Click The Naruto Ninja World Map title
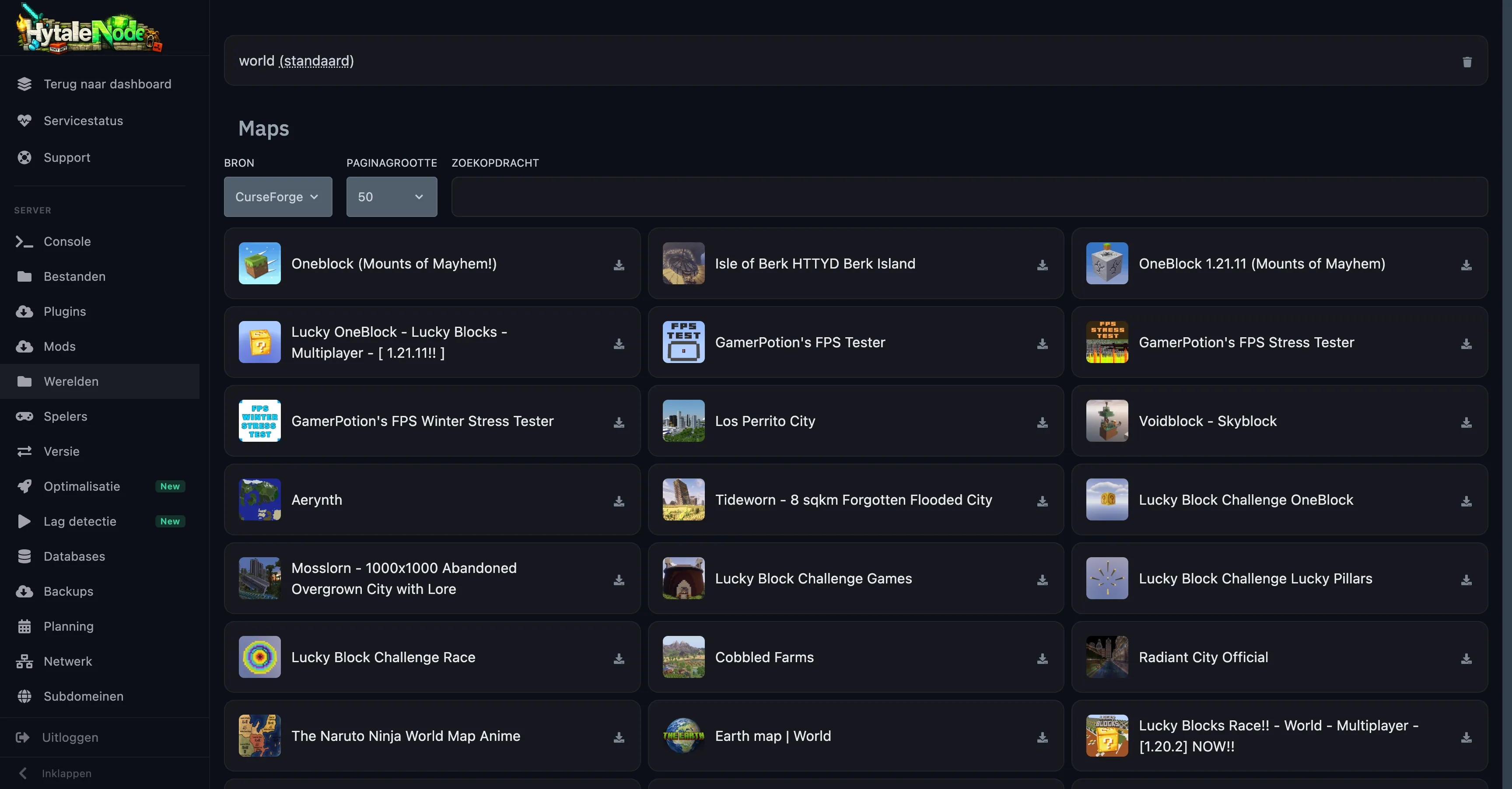The width and height of the screenshot is (1512, 789). click(x=406, y=736)
